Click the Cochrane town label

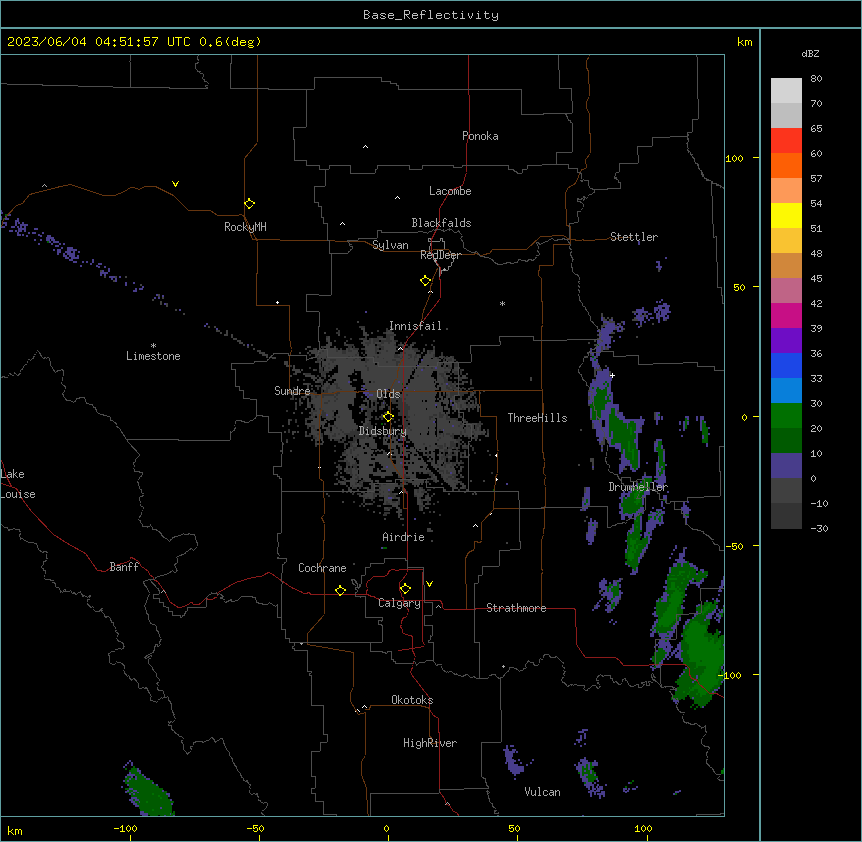(x=322, y=568)
